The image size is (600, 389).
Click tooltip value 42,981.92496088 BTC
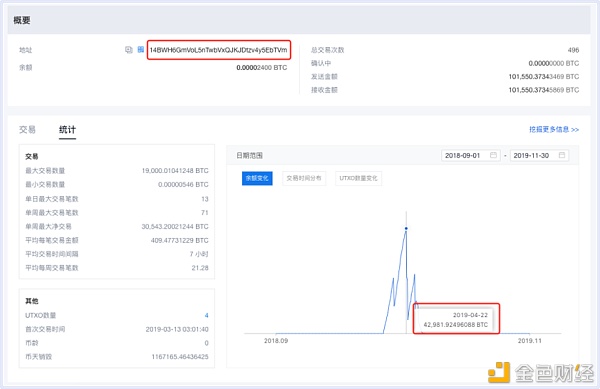click(x=456, y=325)
